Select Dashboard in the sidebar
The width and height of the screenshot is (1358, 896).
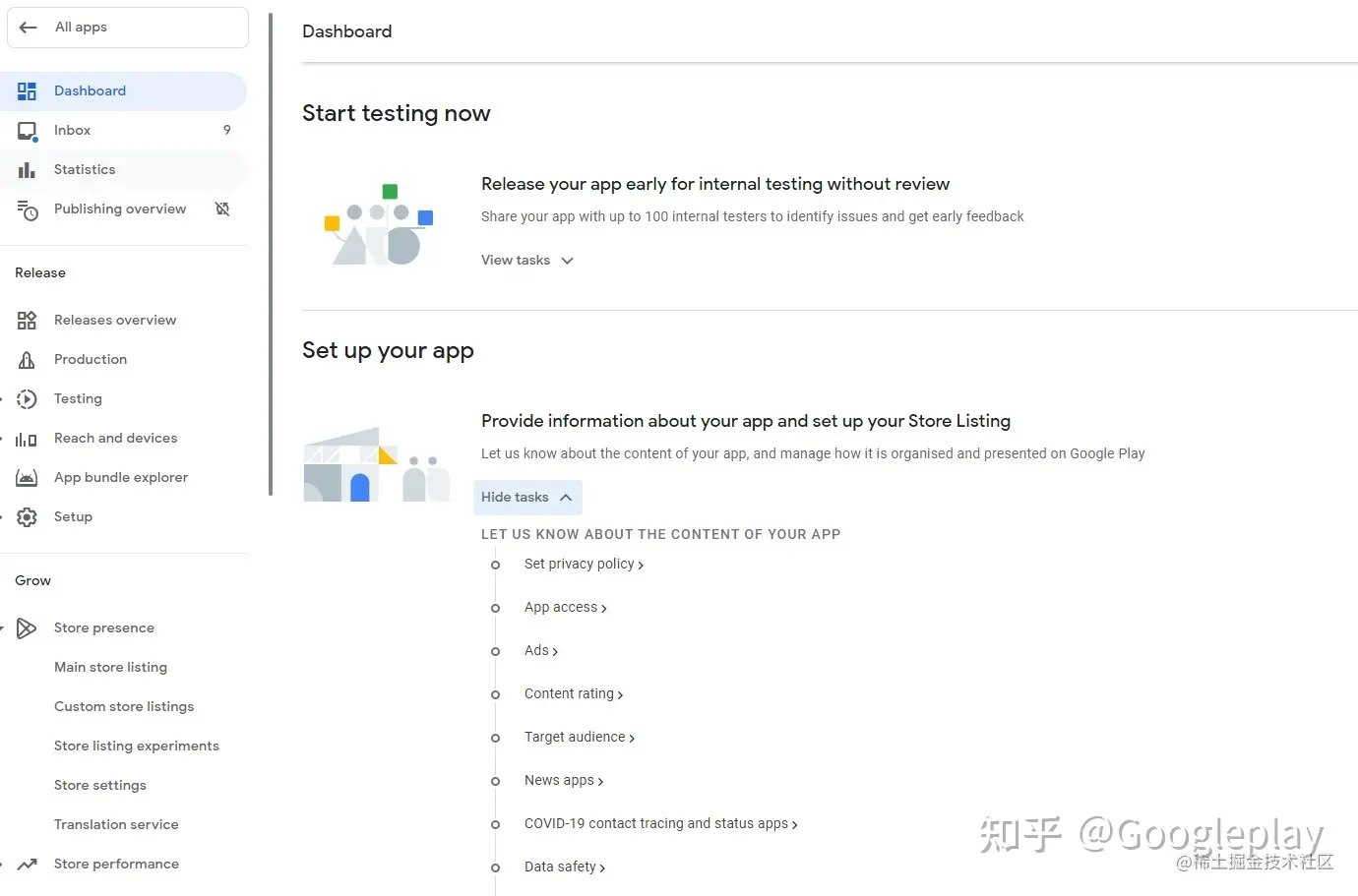click(x=123, y=91)
